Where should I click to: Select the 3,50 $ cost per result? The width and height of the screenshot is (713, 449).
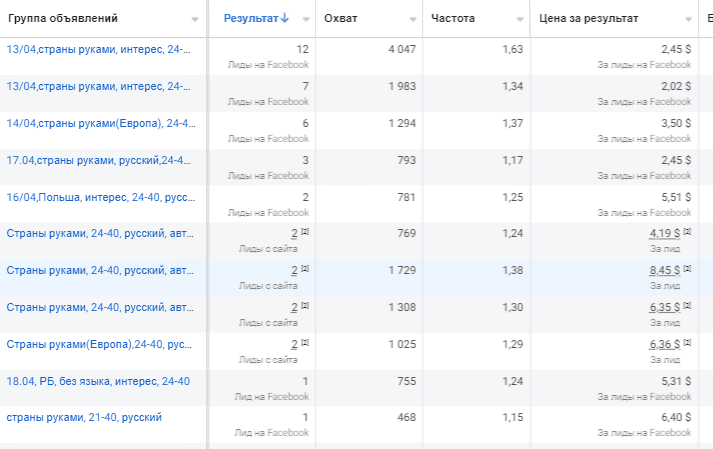676,123
